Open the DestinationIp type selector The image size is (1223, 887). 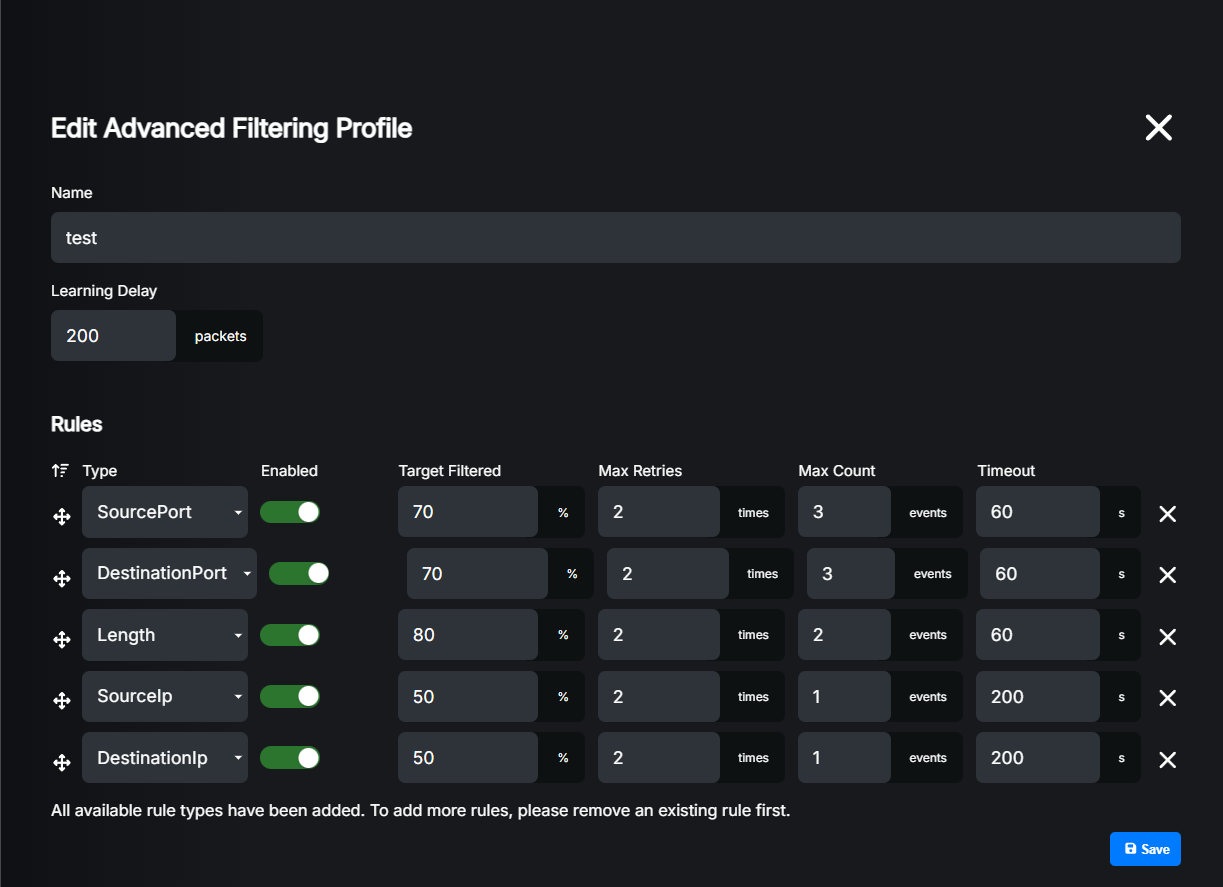click(x=165, y=758)
